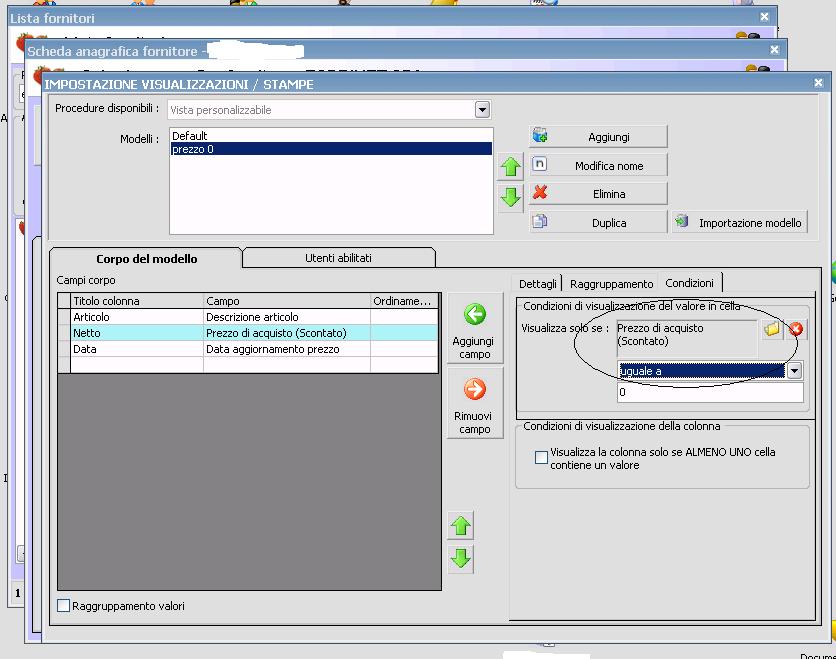The height and width of the screenshot is (659, 836).
Task: Open the Dettagli tab
Action: 537,284
